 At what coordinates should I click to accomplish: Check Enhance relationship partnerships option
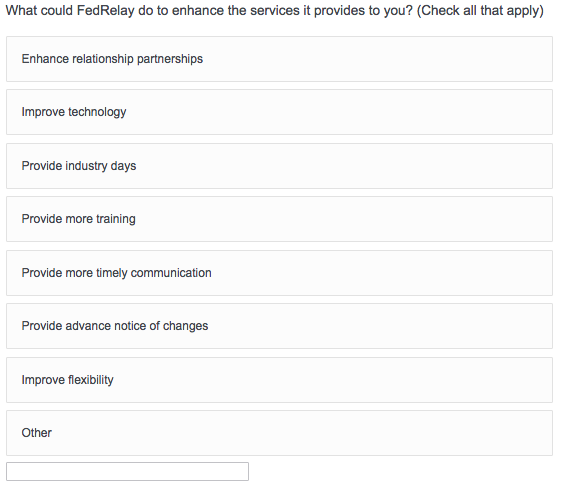coord(279,59)
